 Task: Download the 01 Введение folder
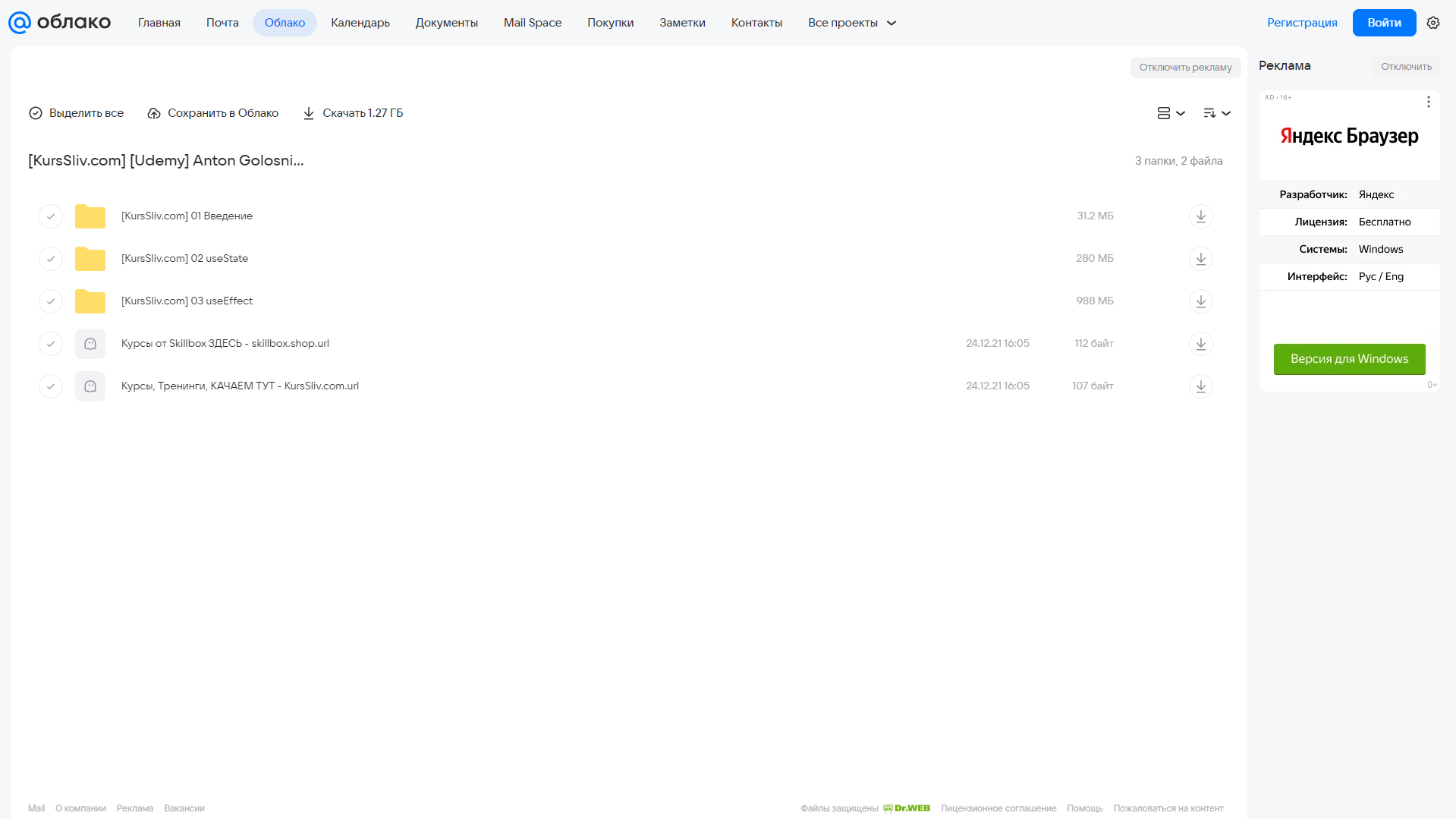tap(1200, 216)
